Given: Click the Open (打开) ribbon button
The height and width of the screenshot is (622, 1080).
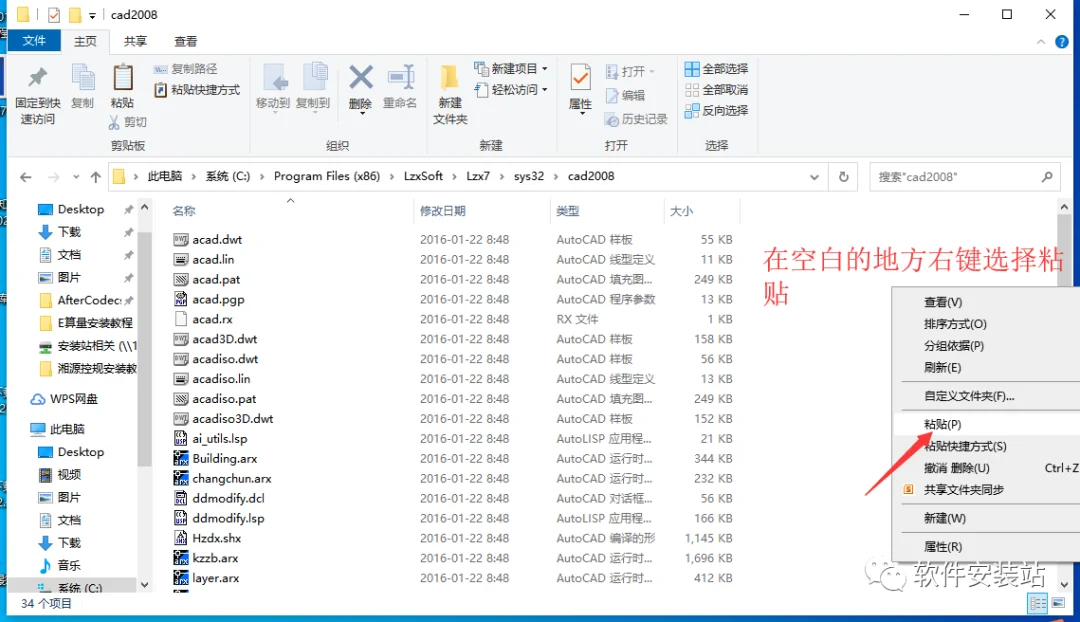Looking at the screenshot, I should [630, 71].
